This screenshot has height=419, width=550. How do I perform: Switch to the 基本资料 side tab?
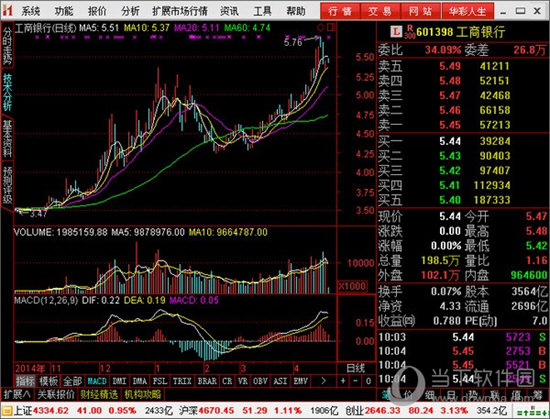pyautogui.click(x=7, y=138)
